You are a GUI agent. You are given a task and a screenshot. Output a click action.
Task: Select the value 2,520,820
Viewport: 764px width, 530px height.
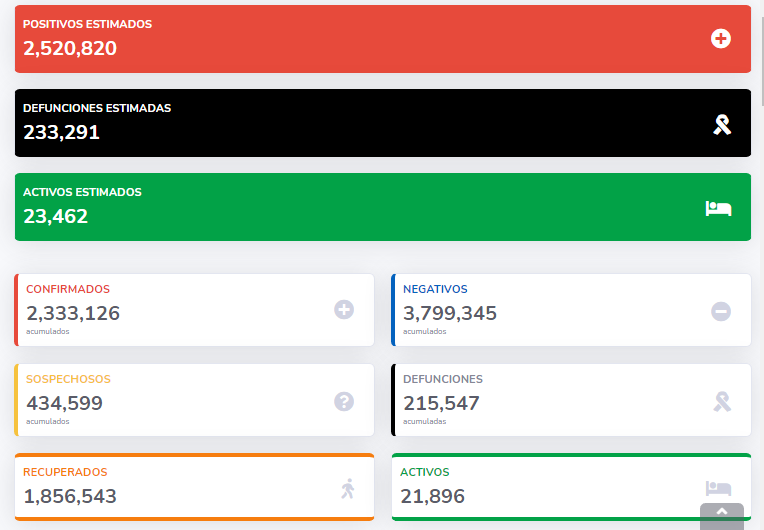pyautogui.click(x=70, y=48)
